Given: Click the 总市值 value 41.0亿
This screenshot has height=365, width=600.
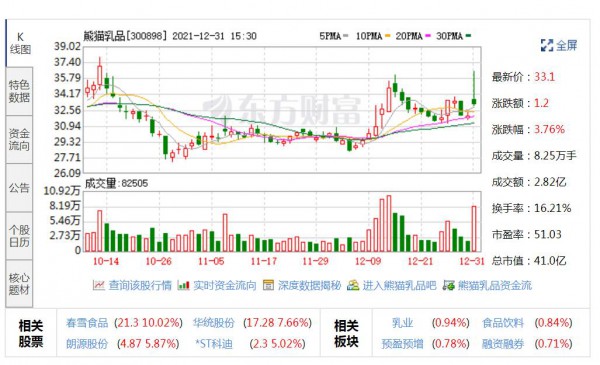Looking at the screenshot, I should [x=550, y=261].
